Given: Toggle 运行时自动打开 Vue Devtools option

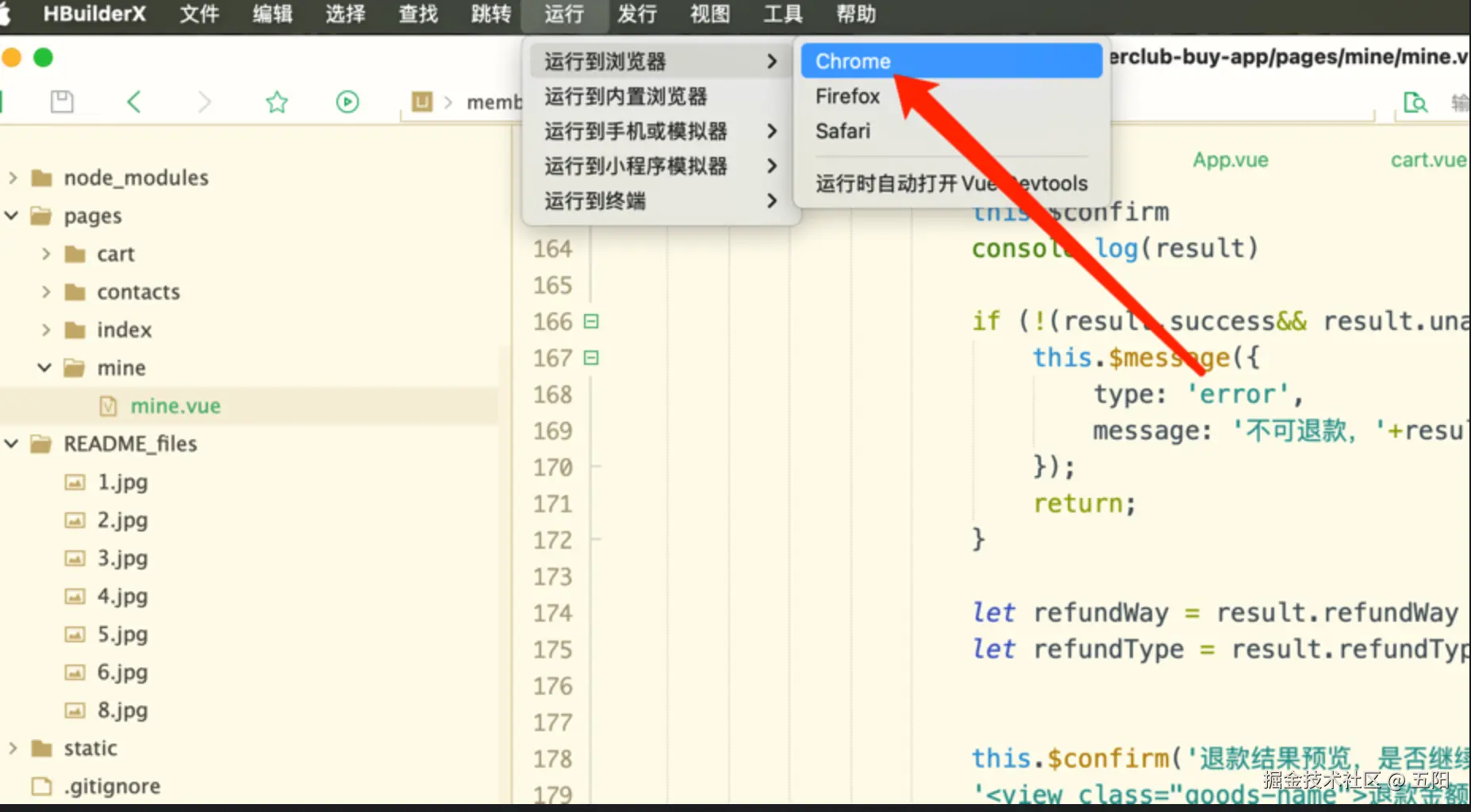Looking at the screenshot, I should click(x=951, y=183).
